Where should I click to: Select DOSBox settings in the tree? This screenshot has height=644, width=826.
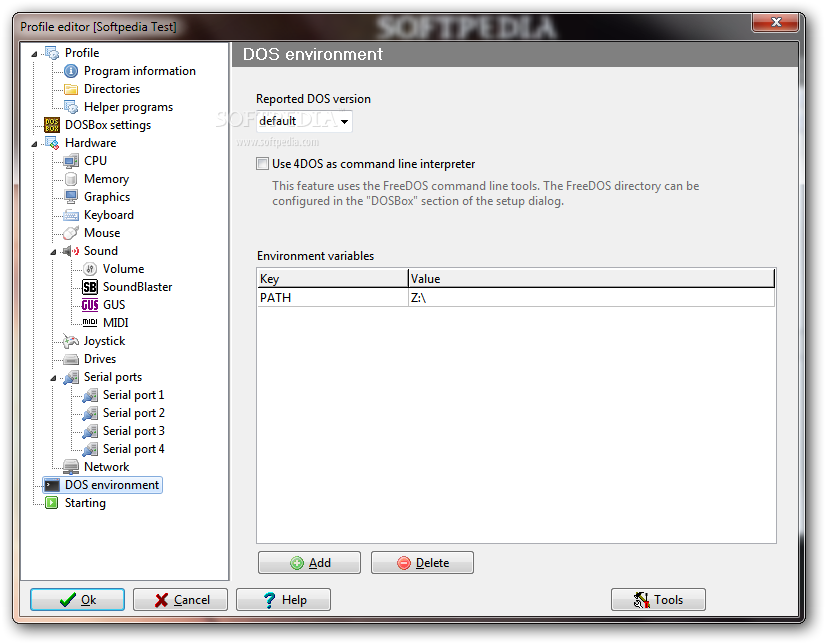coord(107,125)
